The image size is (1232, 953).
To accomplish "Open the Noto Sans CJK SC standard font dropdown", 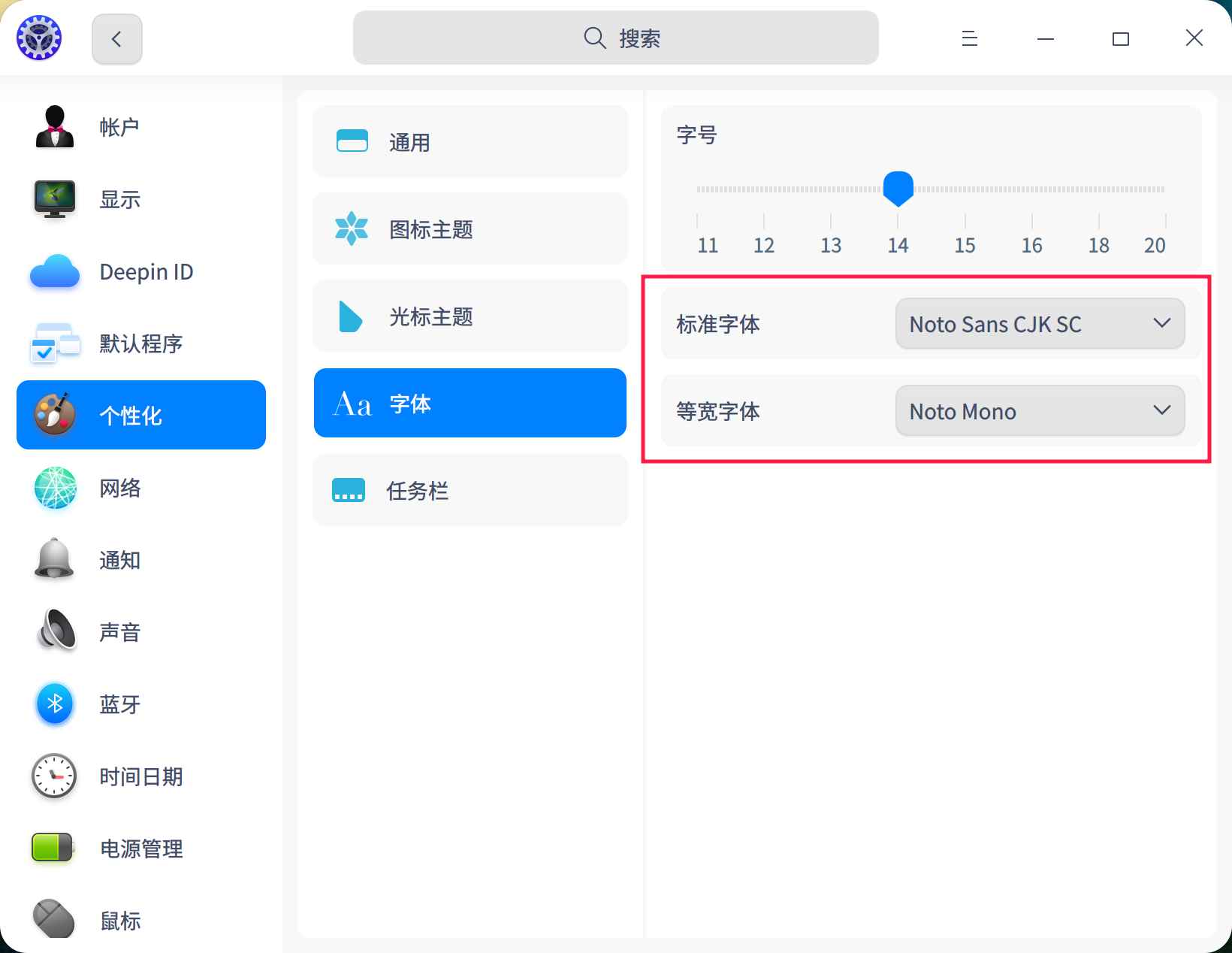I will click(1039, 324).
